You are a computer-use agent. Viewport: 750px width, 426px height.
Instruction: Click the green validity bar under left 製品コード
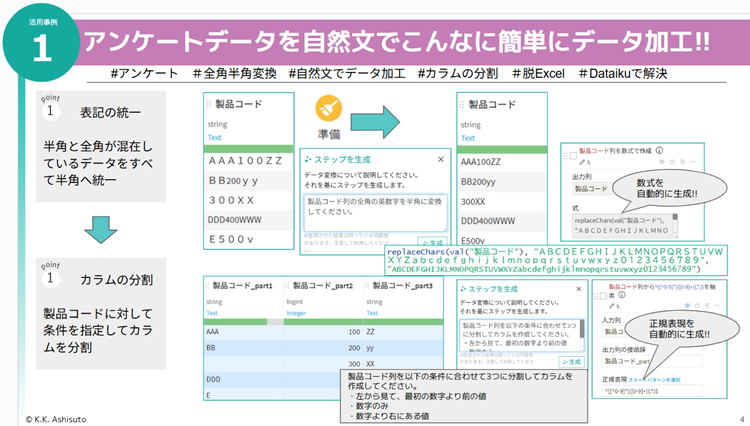248,150
